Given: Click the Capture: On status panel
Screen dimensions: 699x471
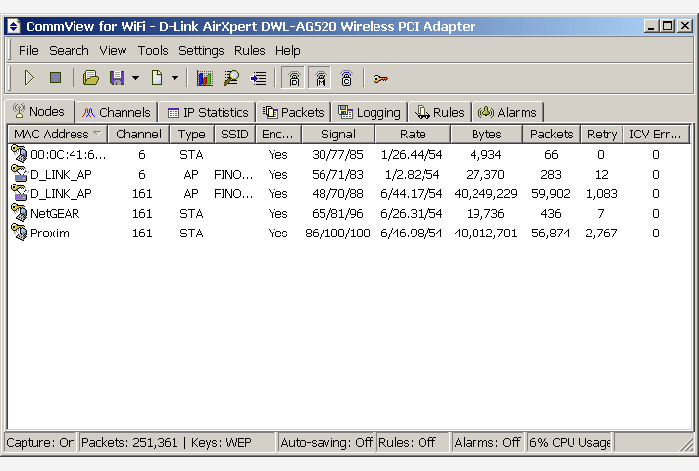Looking at the screenshot, I should (x=40, y=442).
